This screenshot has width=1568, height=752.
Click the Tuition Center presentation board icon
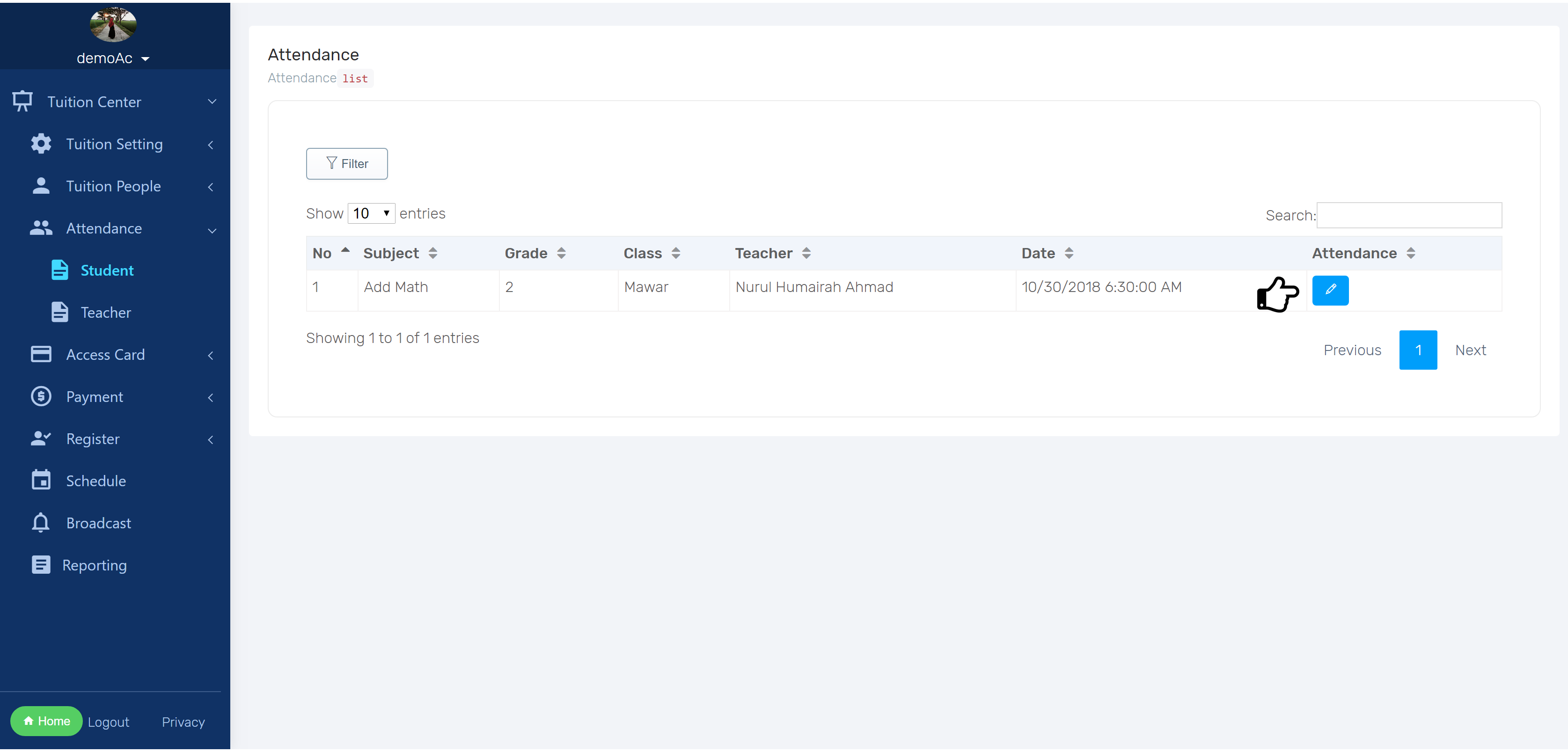[22, 101]
